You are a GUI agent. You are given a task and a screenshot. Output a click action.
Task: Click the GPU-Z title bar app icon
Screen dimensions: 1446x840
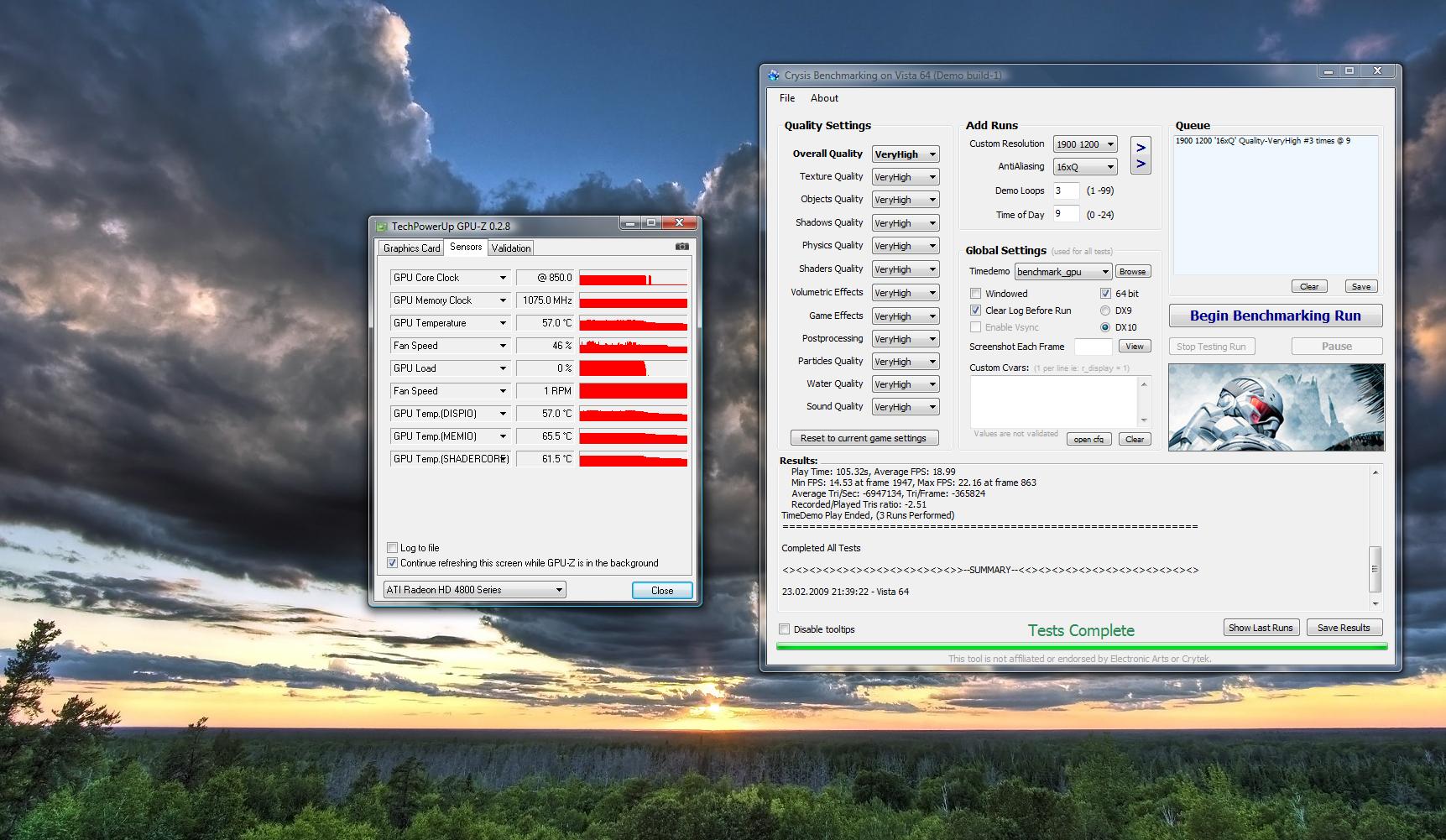tap(382, 226)
